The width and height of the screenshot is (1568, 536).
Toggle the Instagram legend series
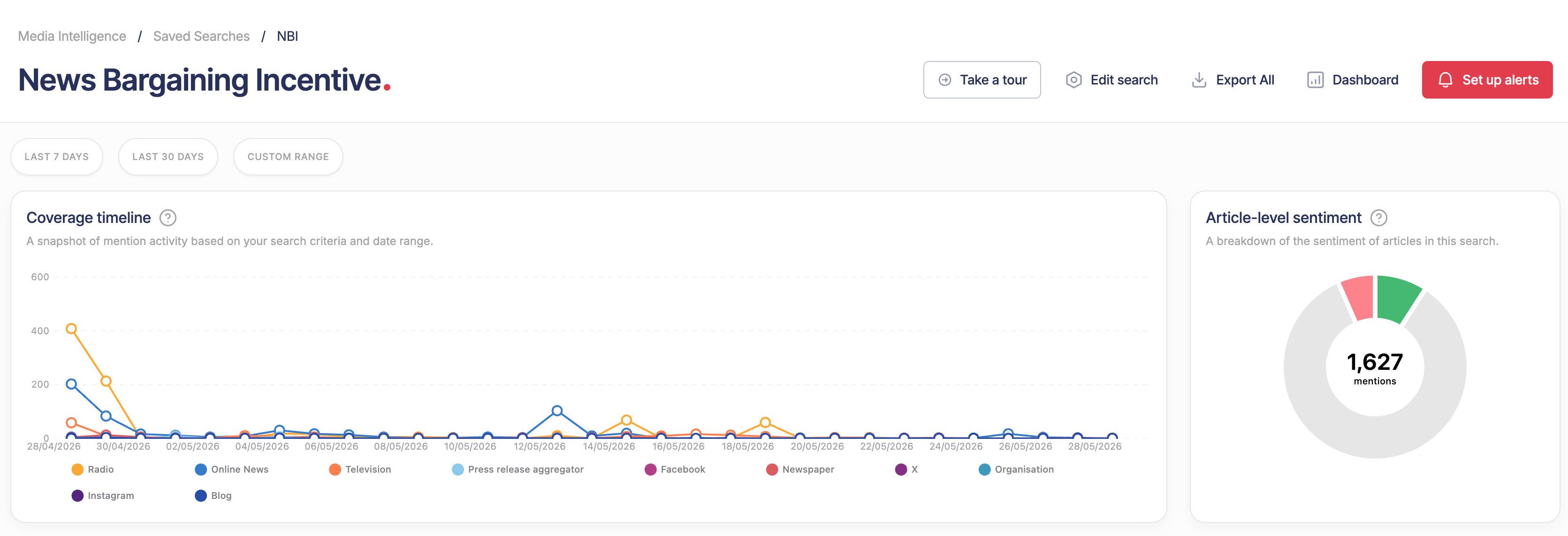(x=102, y=495)
